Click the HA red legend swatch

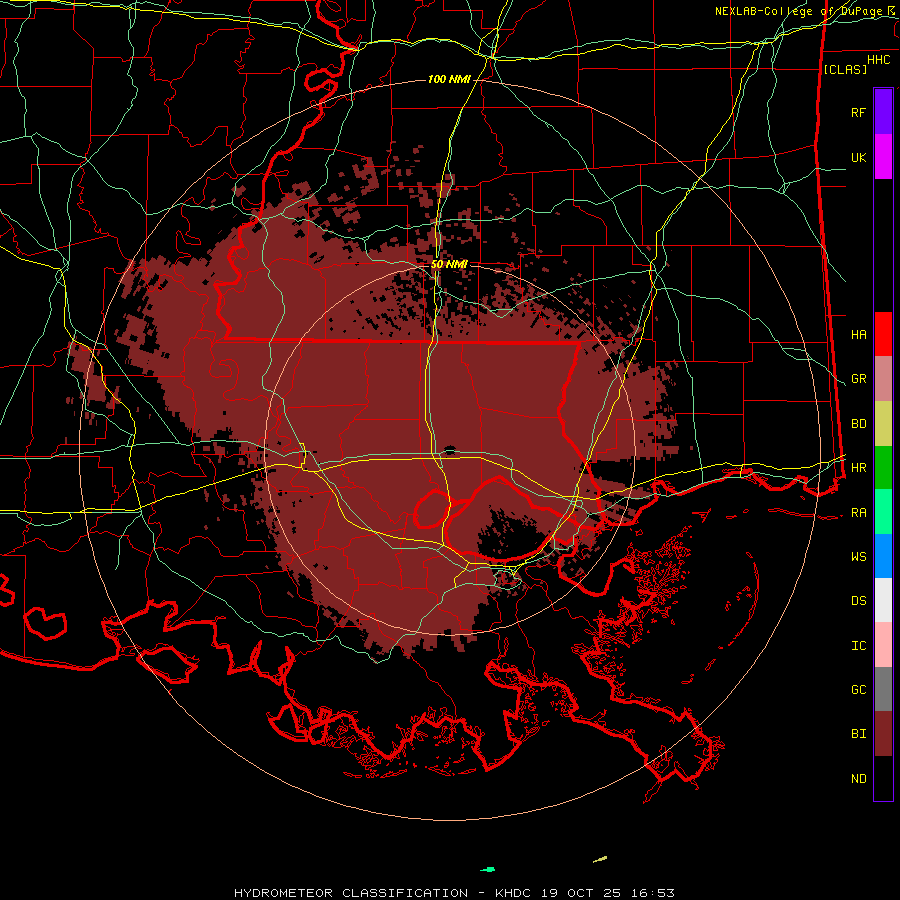point(883,334)
